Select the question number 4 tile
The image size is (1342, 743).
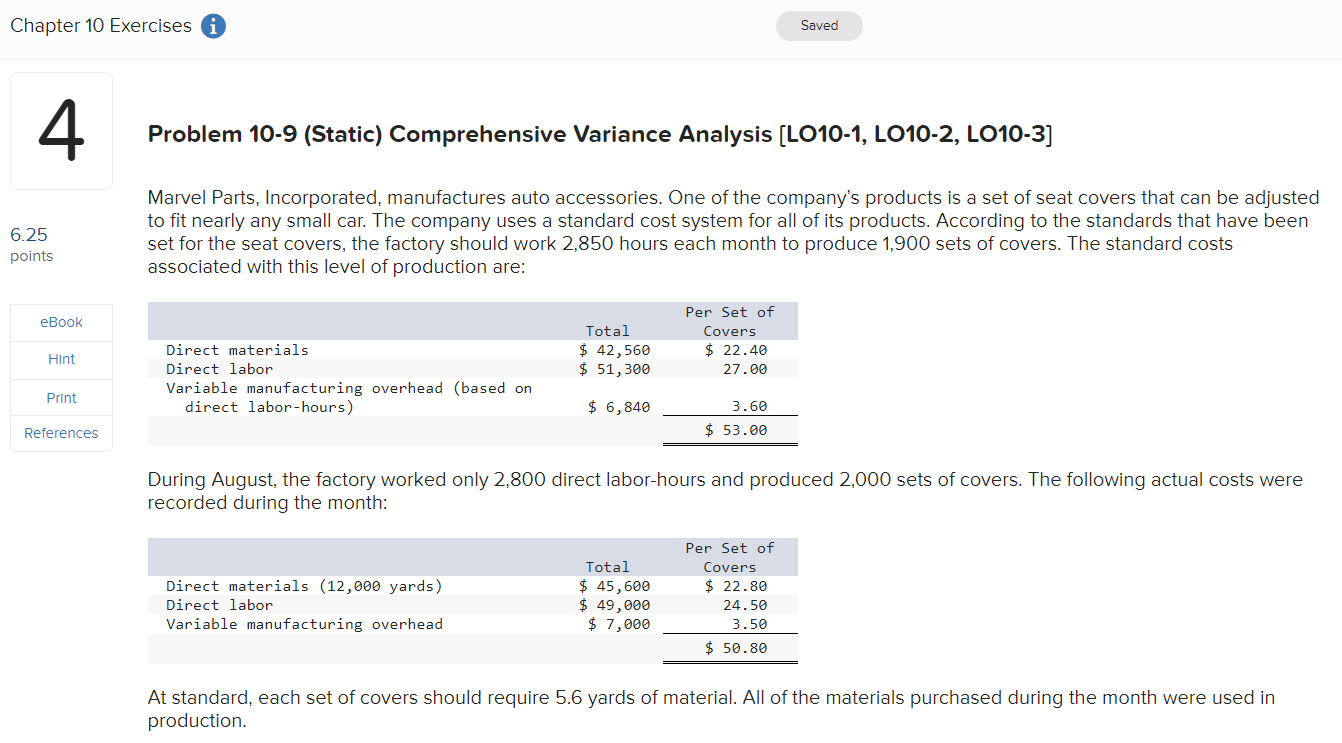pyautogui.click(x=61, y=130)
